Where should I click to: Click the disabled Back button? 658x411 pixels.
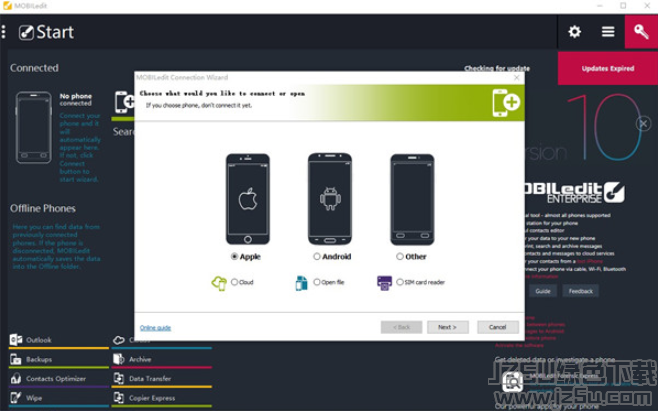tap(401, 327)
